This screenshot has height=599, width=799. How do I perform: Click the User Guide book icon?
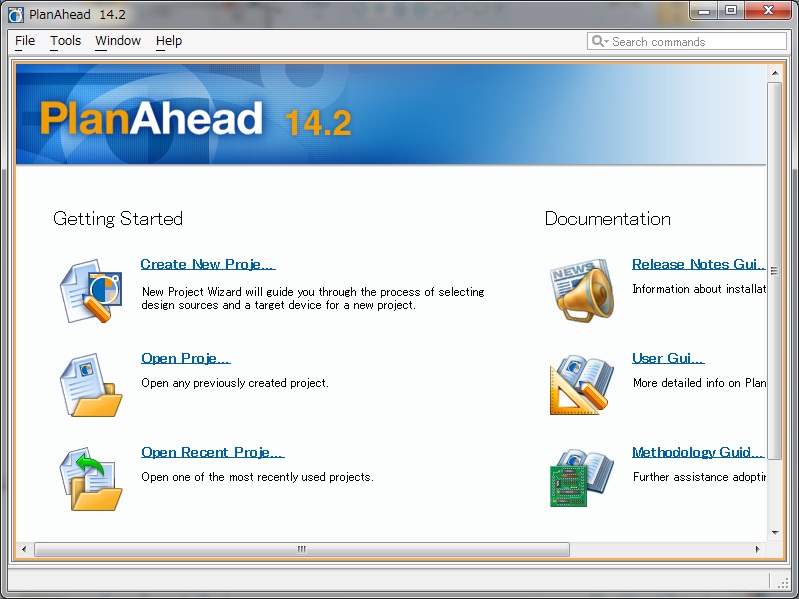click(582, 385)
